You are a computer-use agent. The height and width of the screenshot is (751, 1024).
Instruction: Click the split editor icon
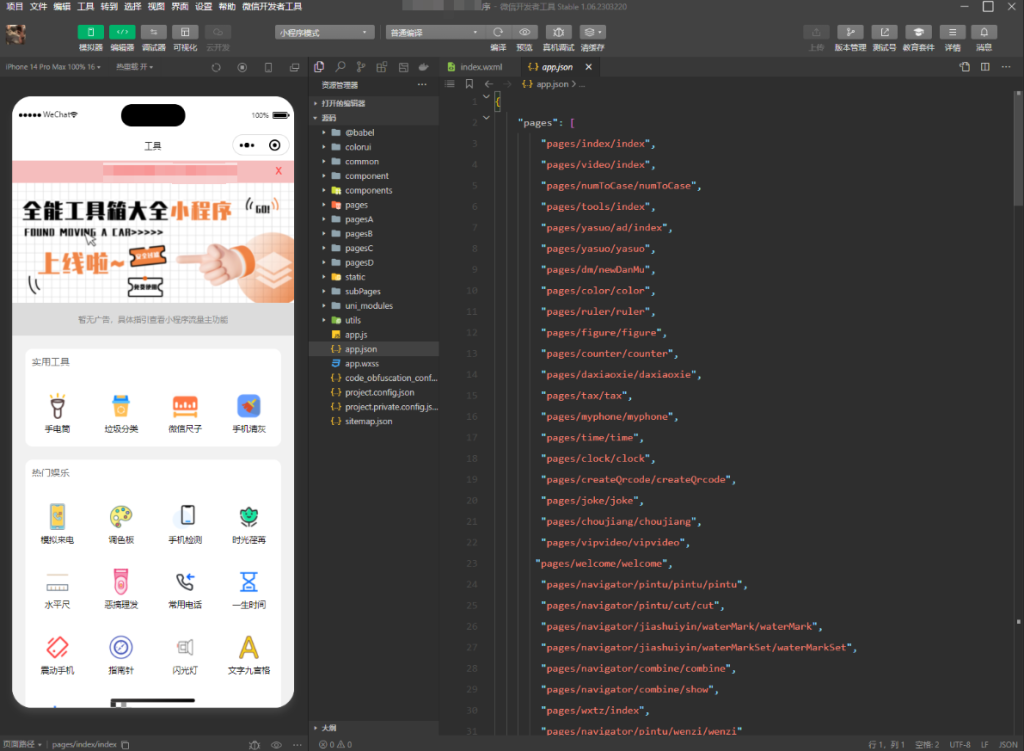tap(985, 67)
